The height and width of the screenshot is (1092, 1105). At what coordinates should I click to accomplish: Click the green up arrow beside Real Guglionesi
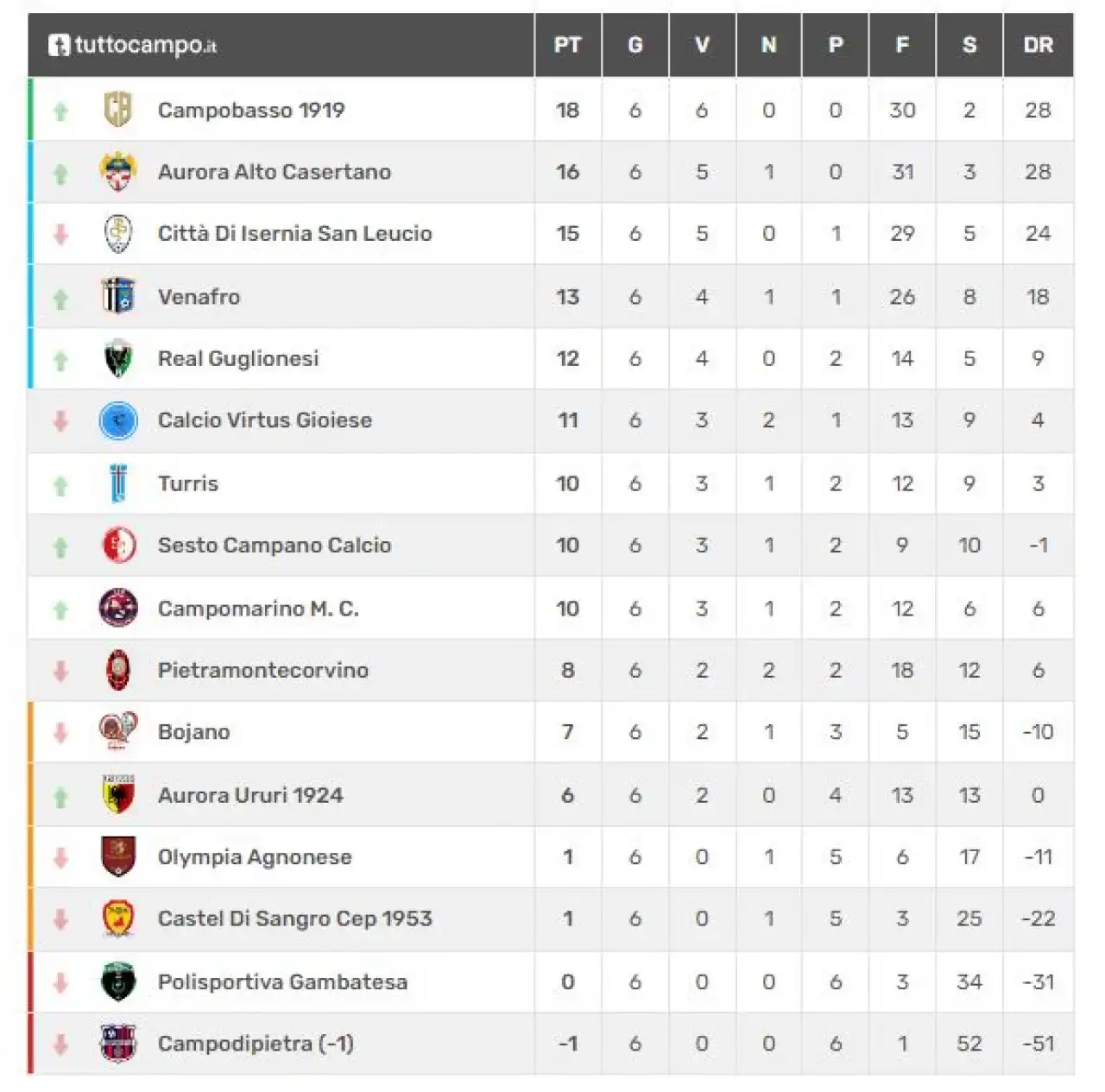pos(60,360)
